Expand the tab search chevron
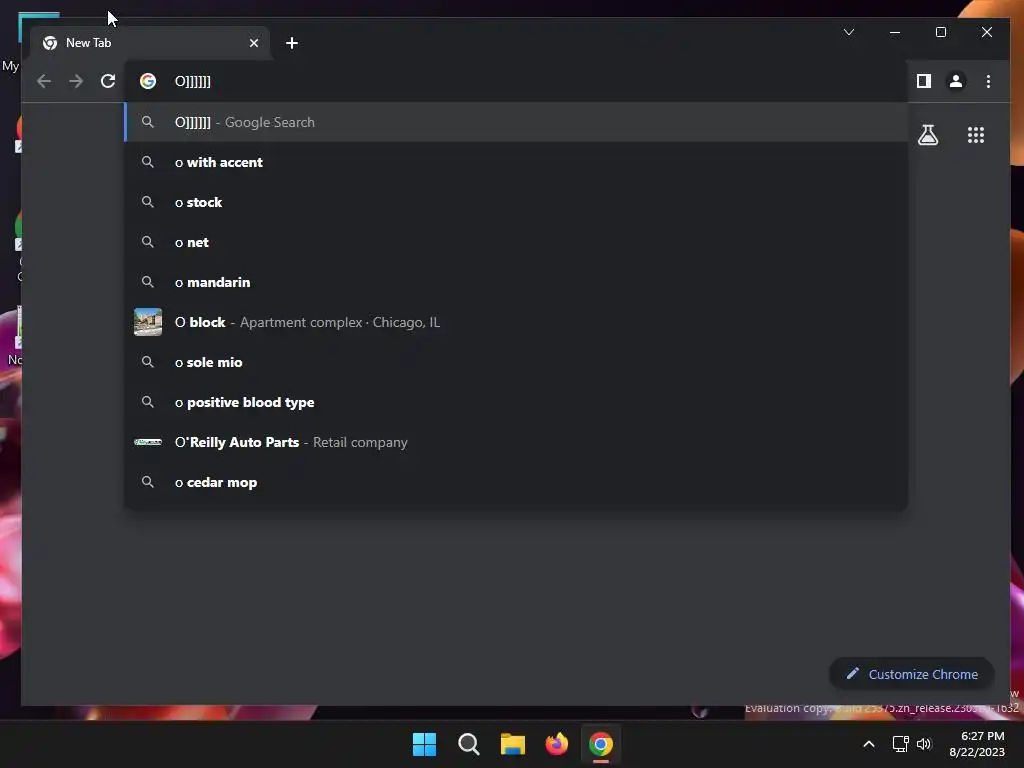The image size is (1024, 768). (x=848, y=32)
